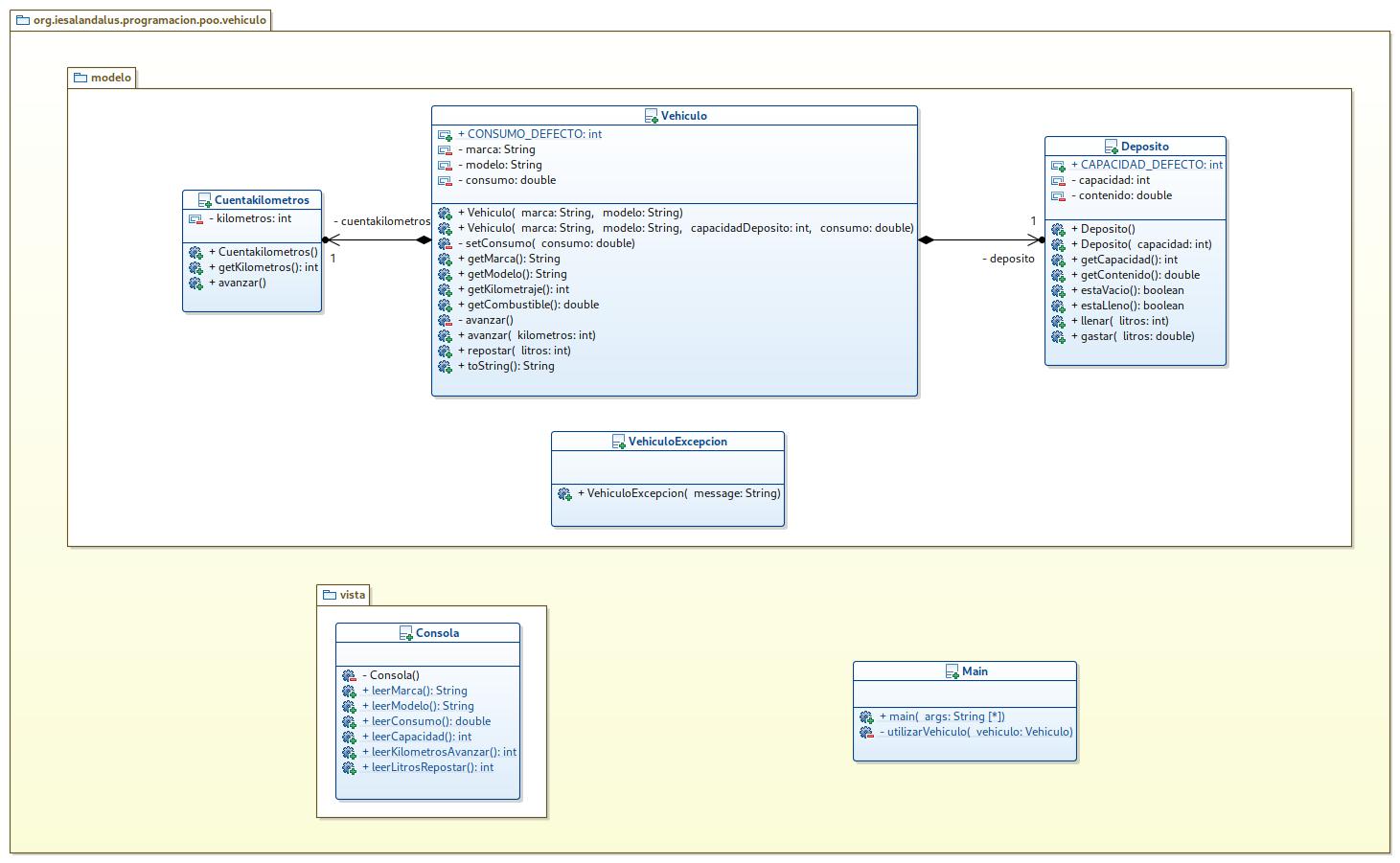The image size is (1400, 863).
Task: Click the icon beside consumo: double attribute
Action: pos(445,181)
